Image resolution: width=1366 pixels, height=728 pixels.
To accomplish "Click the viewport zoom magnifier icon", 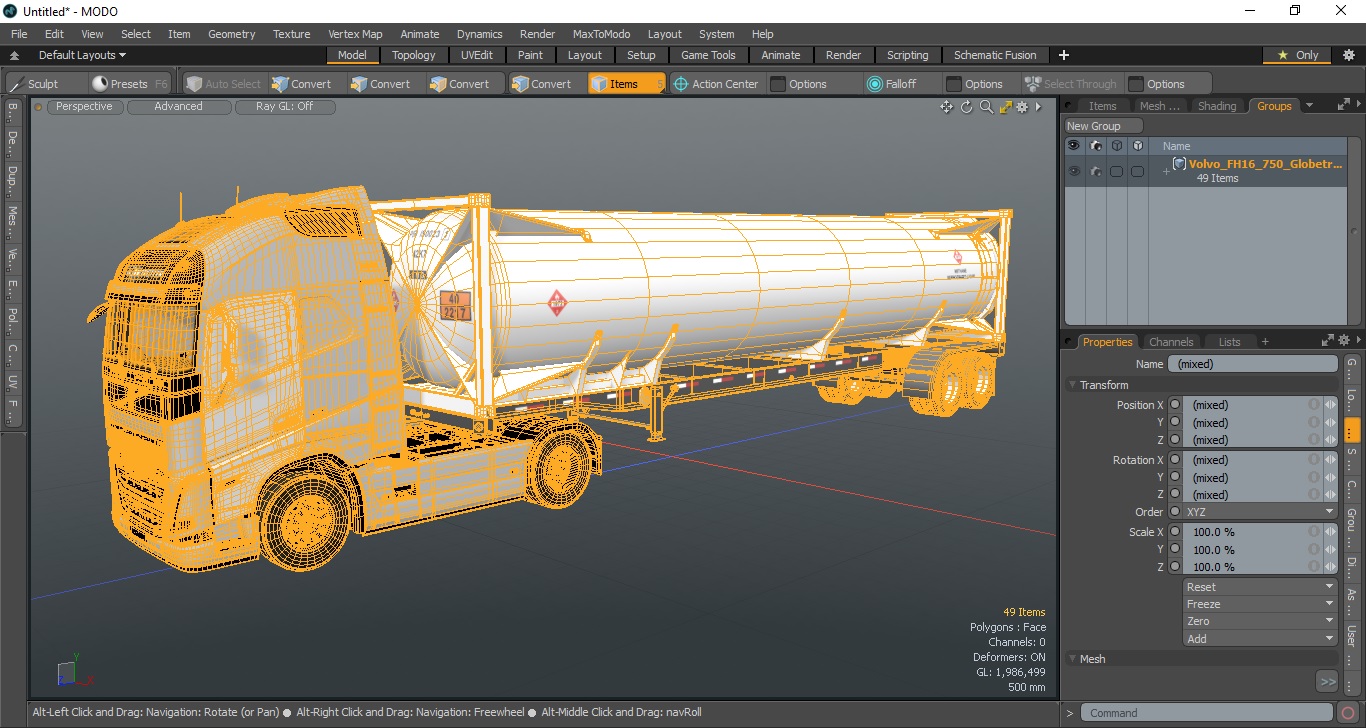I will 986,107.
